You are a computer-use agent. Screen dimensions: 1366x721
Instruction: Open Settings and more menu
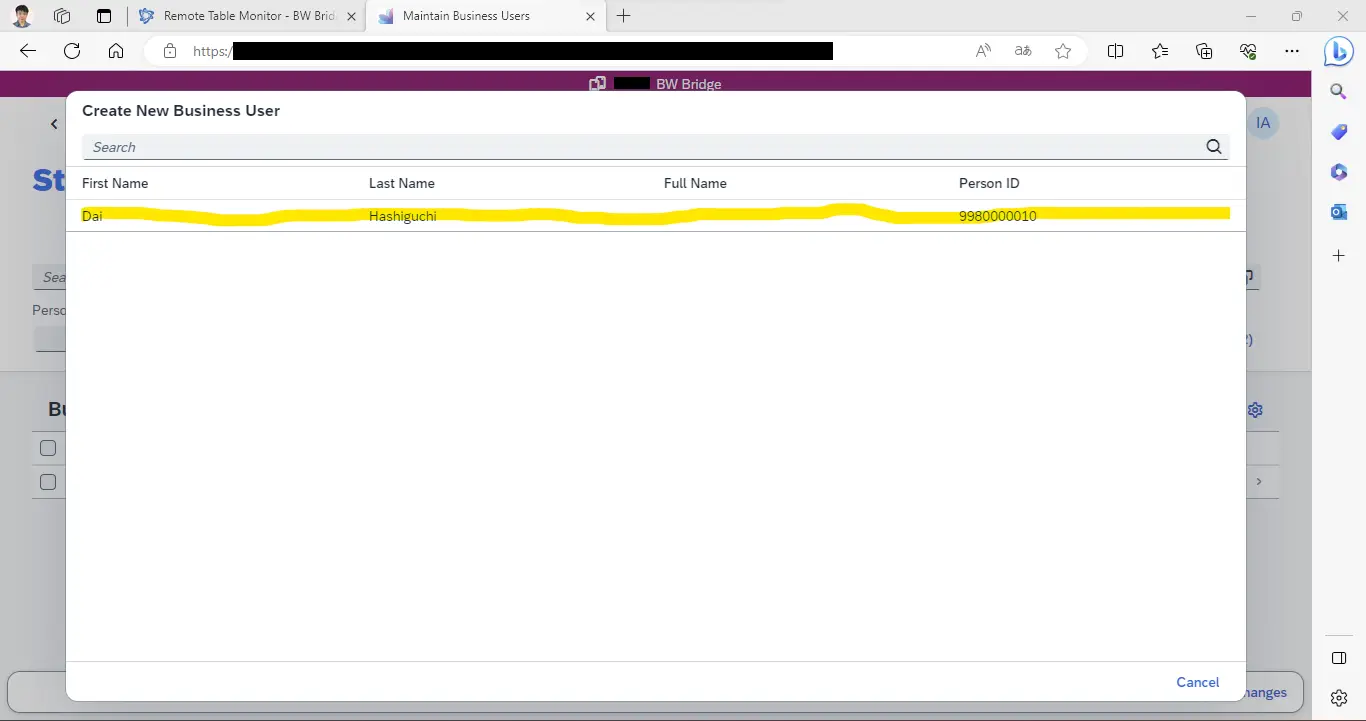[1292, 51]
